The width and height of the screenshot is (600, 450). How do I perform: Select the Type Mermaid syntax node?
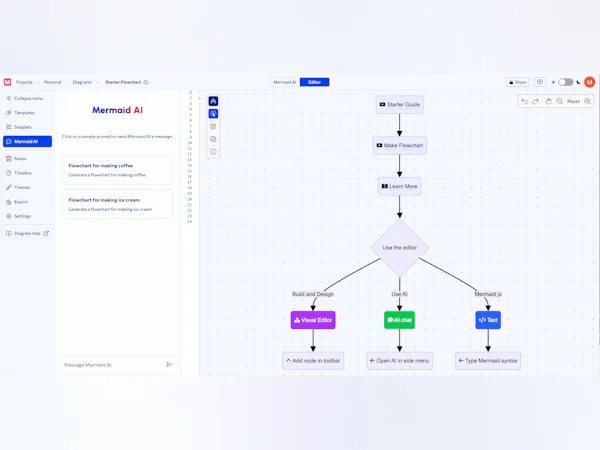pos(488,361)
